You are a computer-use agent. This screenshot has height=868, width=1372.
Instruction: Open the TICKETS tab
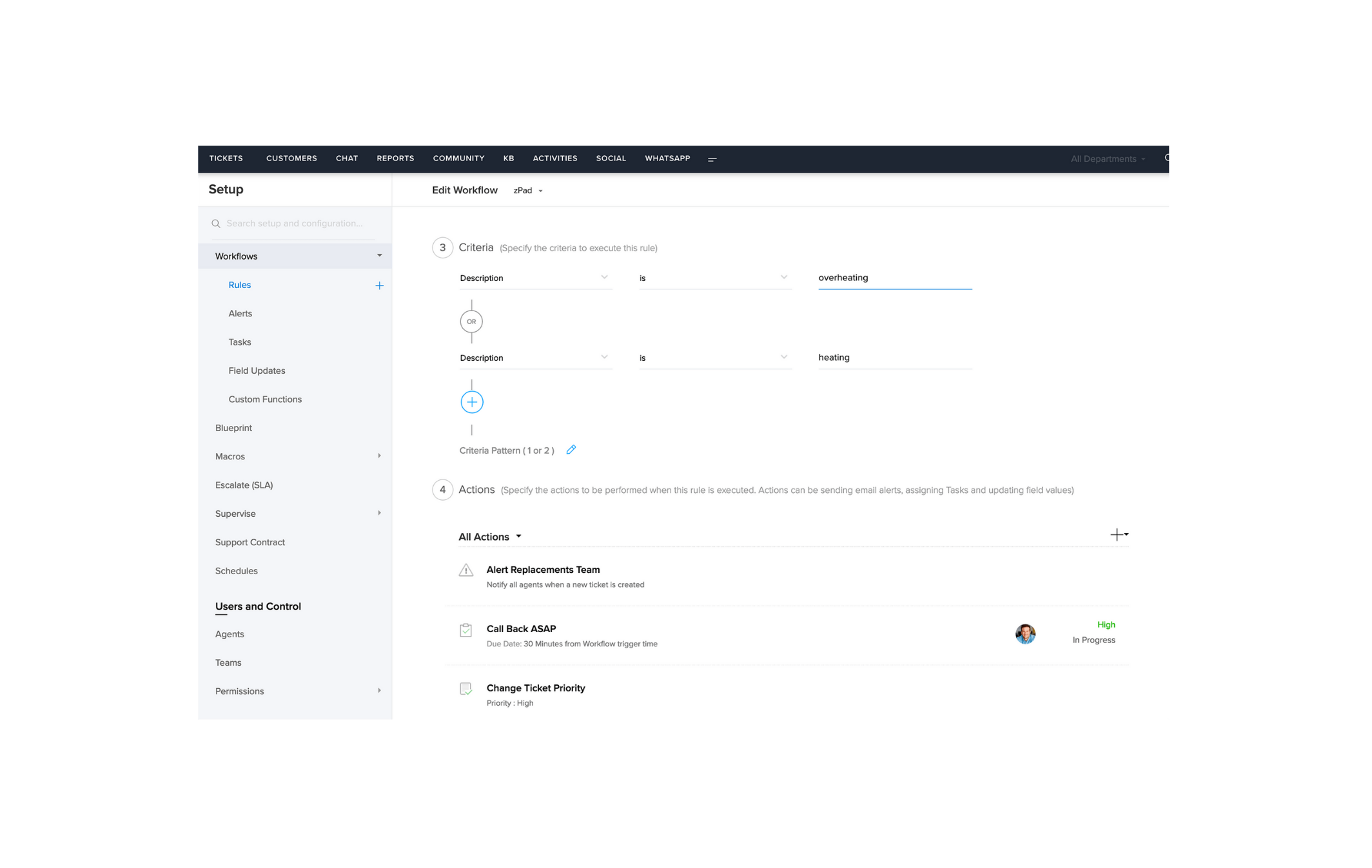[x=226, y=159]
